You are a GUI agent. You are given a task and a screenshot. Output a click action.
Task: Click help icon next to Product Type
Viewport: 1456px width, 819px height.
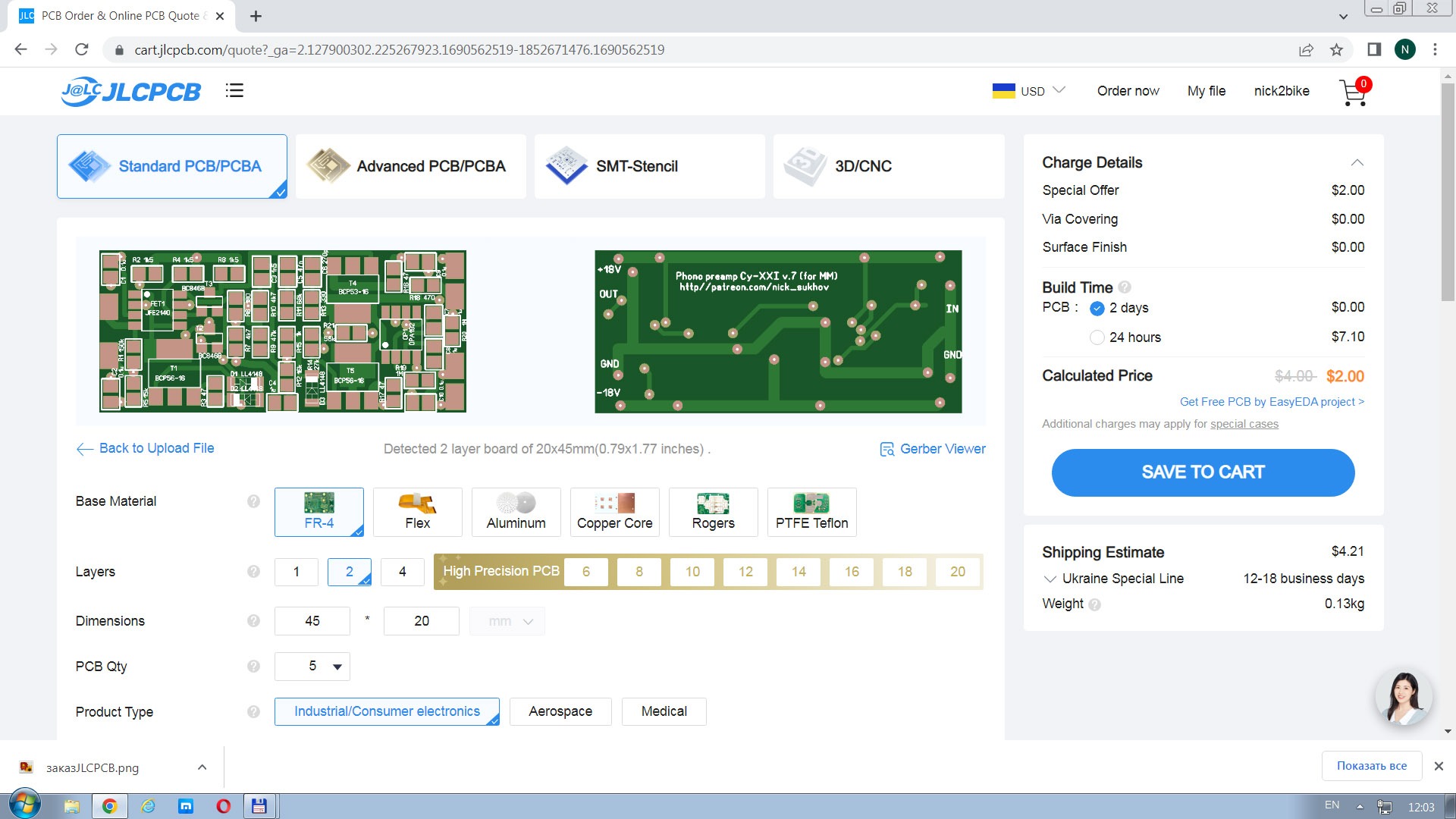click(x=253, y=712)
